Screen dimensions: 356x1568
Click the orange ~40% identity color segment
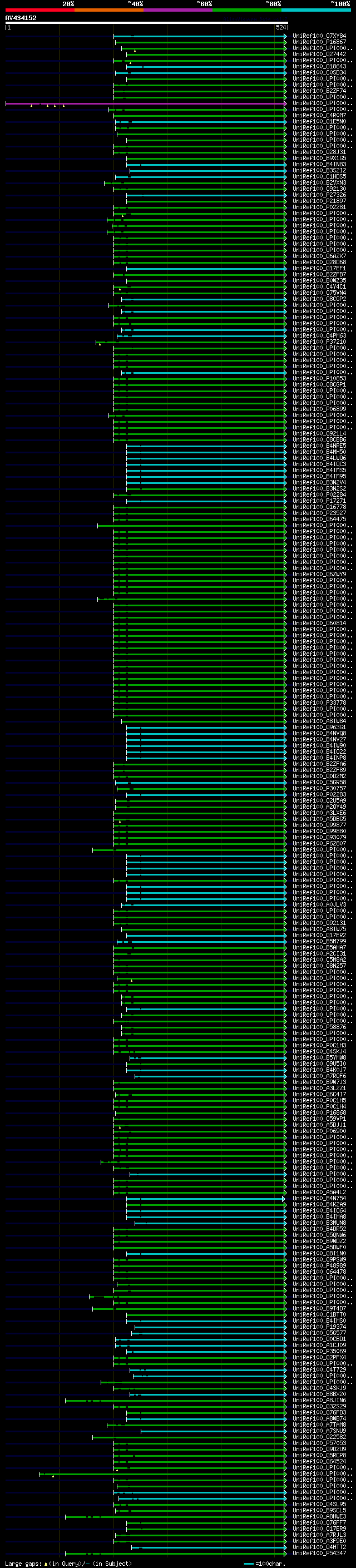tap(109, 10)
